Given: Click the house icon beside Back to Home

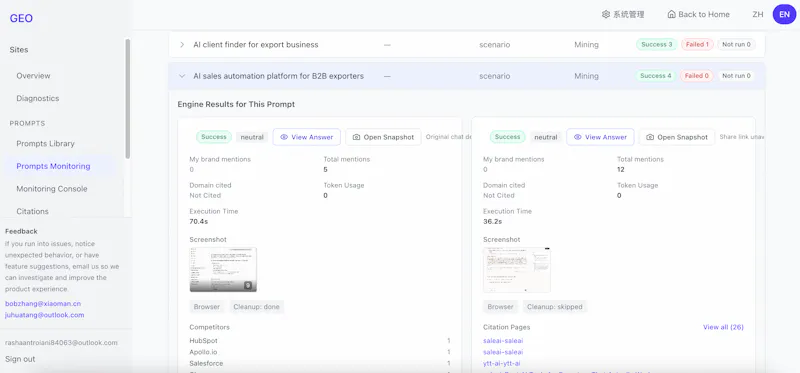Looking at the screenshot, I should (671, 14).
